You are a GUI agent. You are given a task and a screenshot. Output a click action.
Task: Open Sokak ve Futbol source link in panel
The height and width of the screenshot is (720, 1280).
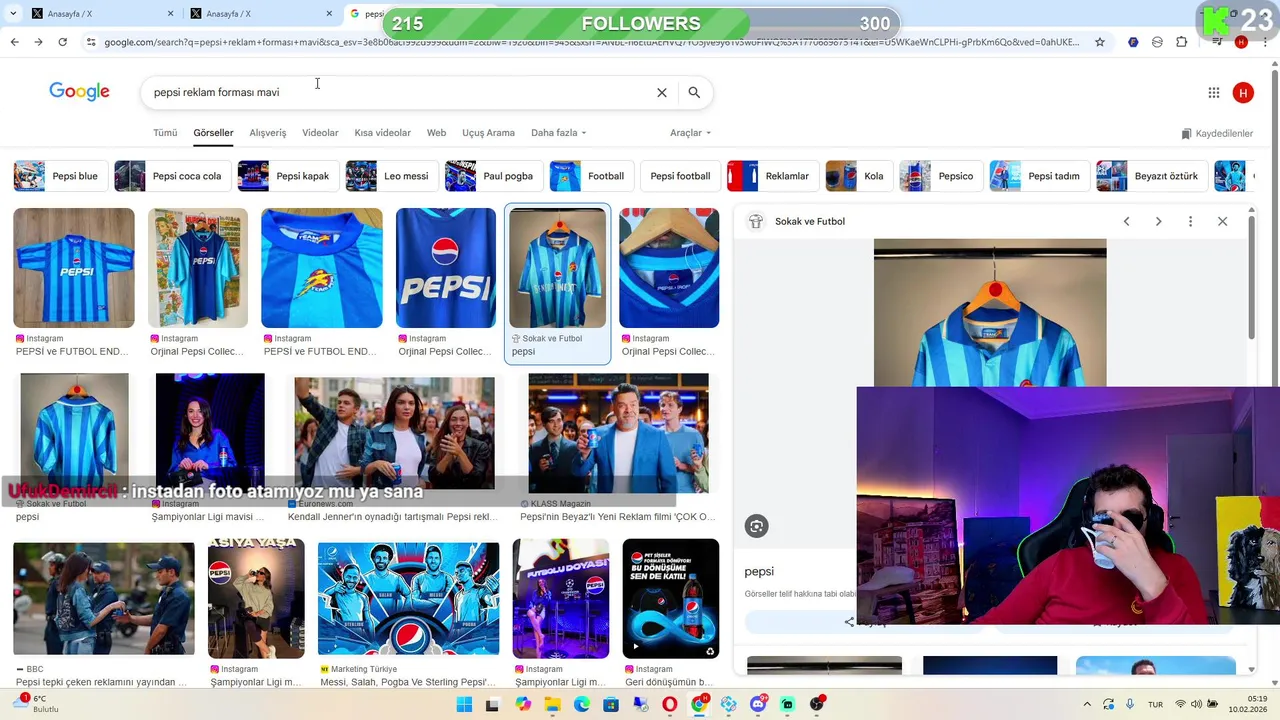coord(810,221)
